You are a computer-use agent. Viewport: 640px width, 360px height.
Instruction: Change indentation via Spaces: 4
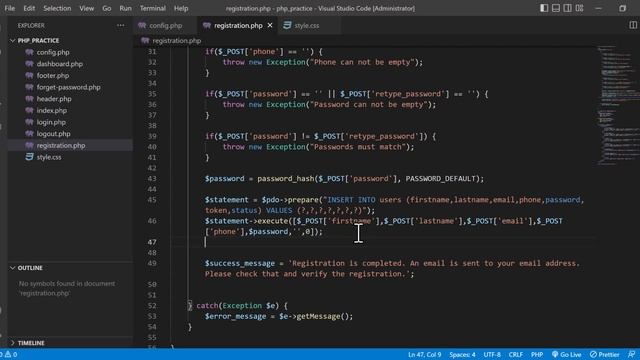click(x=462, y=354)
